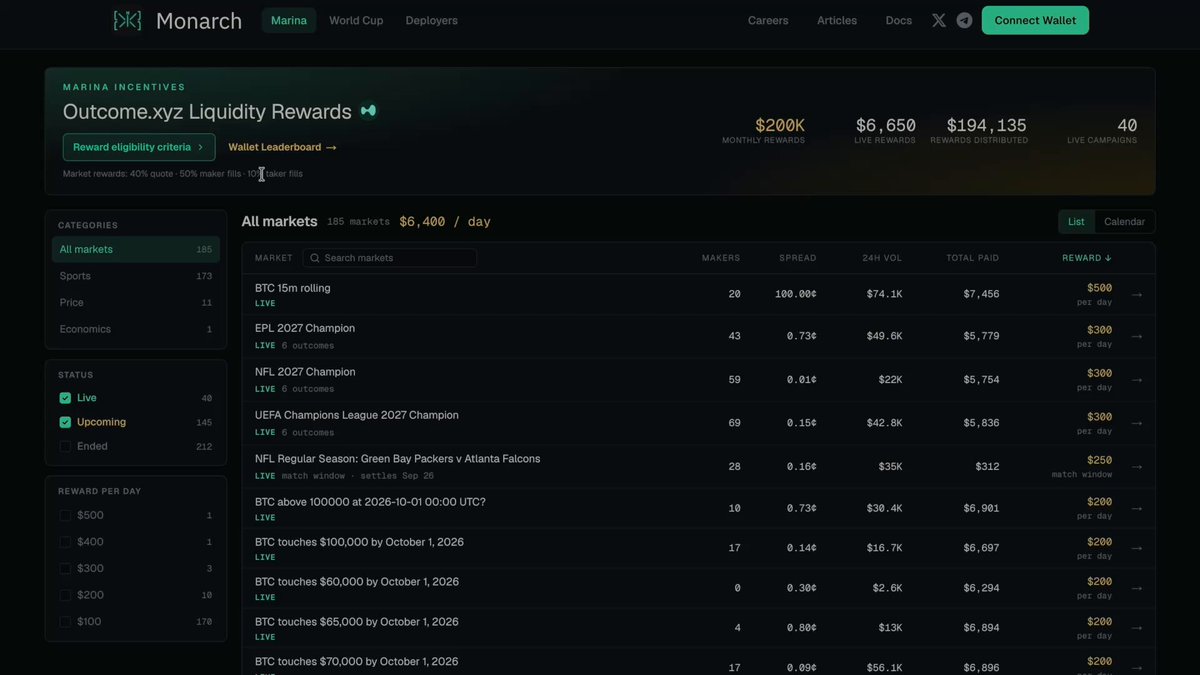Switch to List view

pyautogui.click(x=1076, y=222)
